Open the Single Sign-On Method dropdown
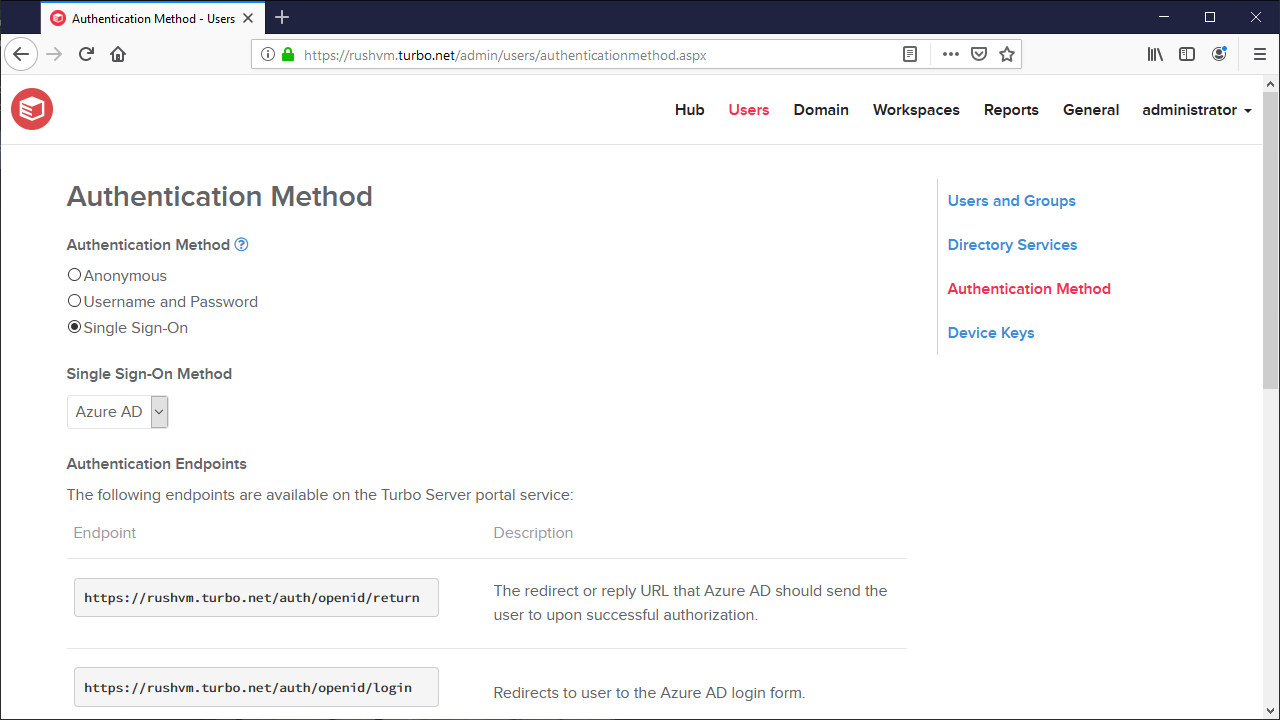Screen dimensions: 1280x720 158,411
